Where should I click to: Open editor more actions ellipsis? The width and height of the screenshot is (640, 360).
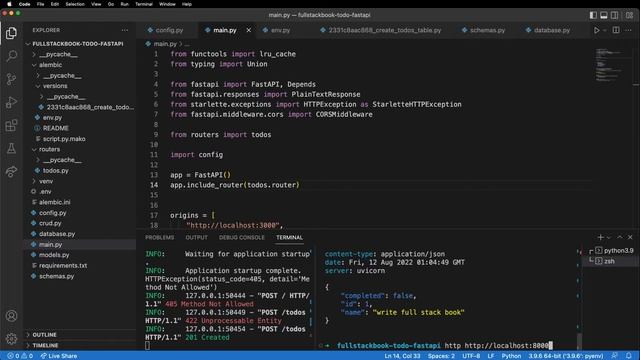628,30
